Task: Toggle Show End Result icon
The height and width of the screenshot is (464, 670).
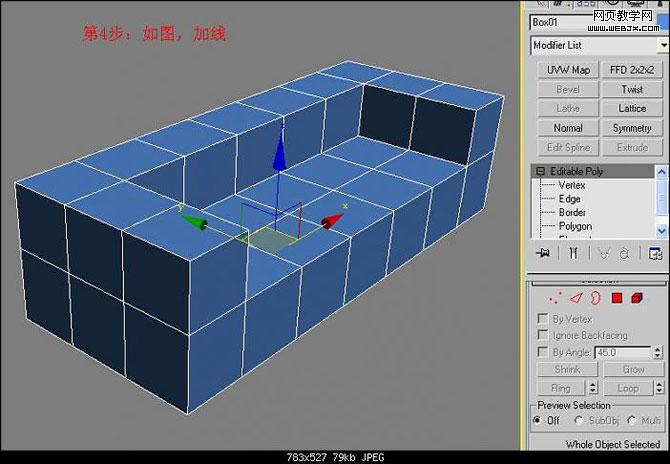Action: pyautogui.click(x=573, y=253)
